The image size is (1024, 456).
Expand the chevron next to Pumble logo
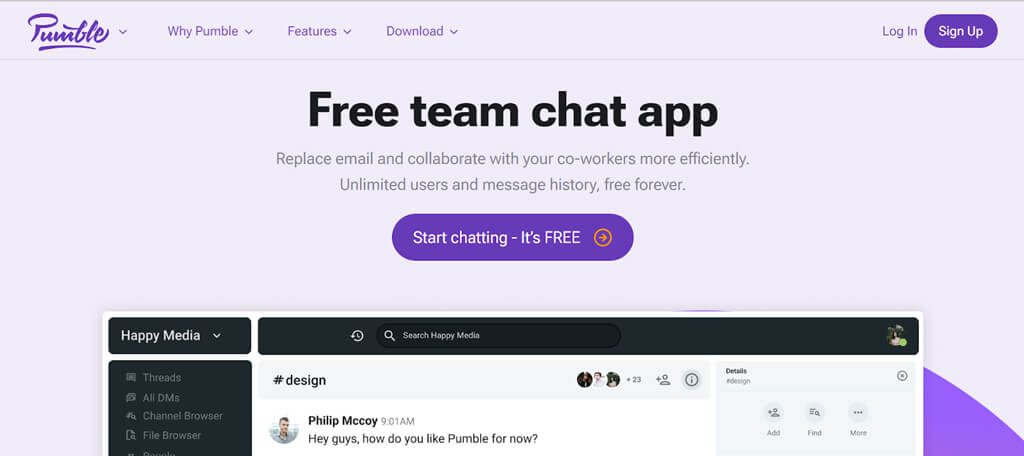[123, 31]
